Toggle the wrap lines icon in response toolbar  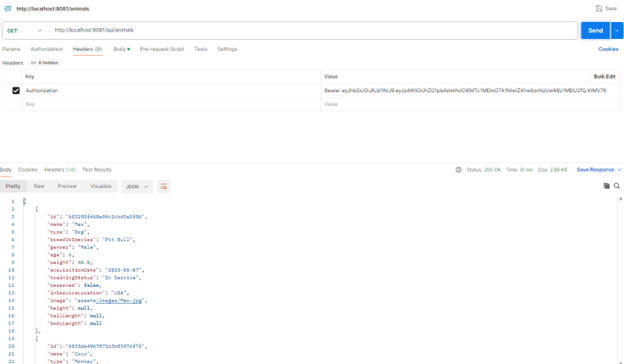(x=164, y=187)
